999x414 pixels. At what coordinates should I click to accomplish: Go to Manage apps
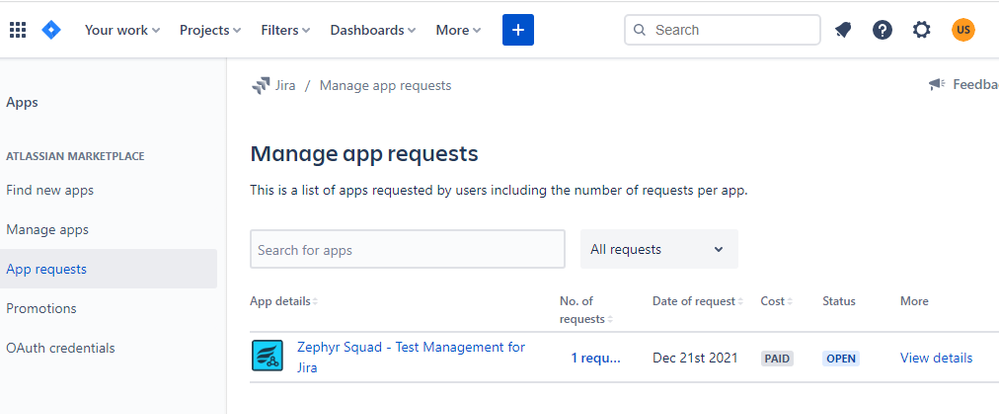click(47, 229)
